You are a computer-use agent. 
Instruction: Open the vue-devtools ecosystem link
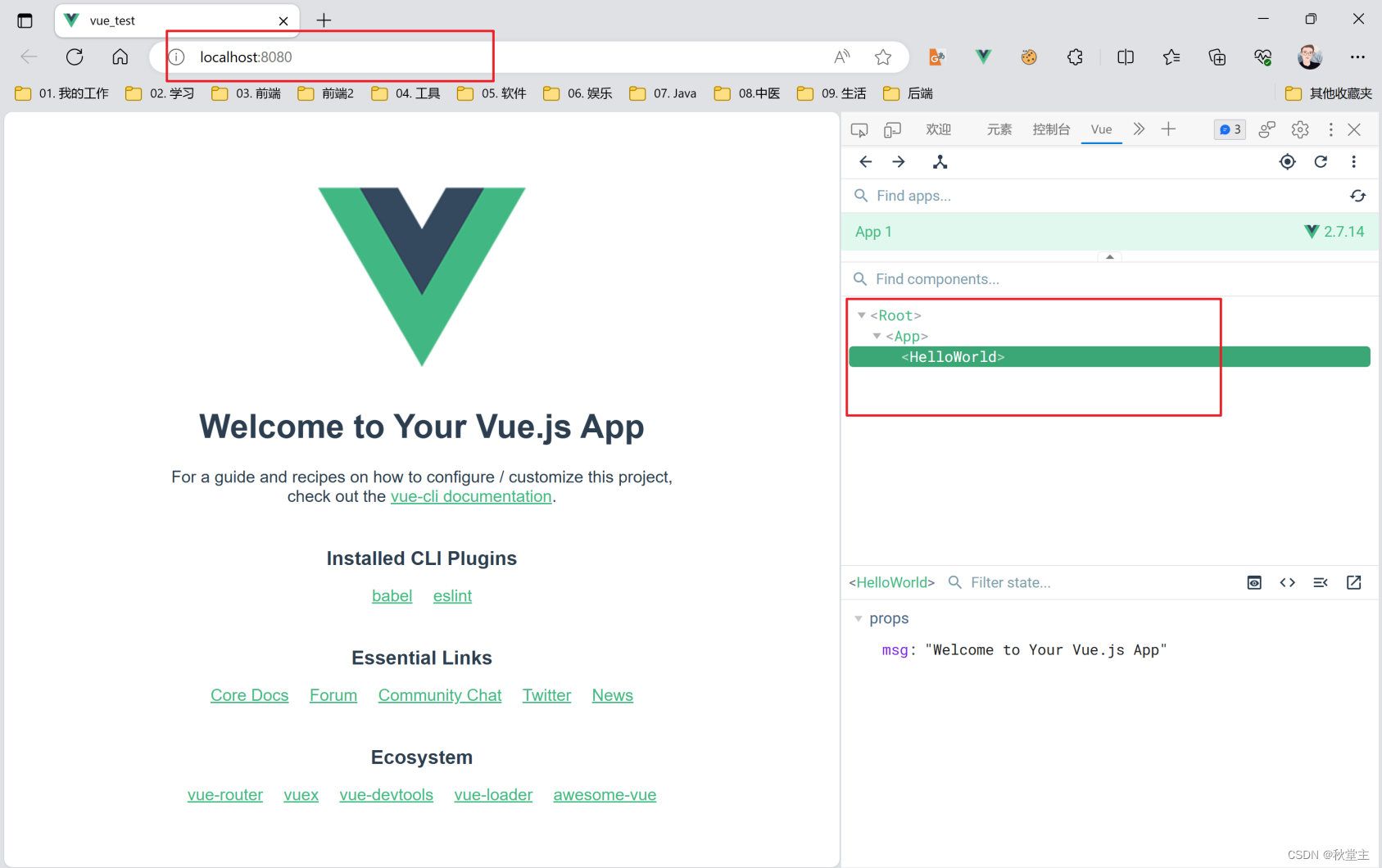coord(387,795)
